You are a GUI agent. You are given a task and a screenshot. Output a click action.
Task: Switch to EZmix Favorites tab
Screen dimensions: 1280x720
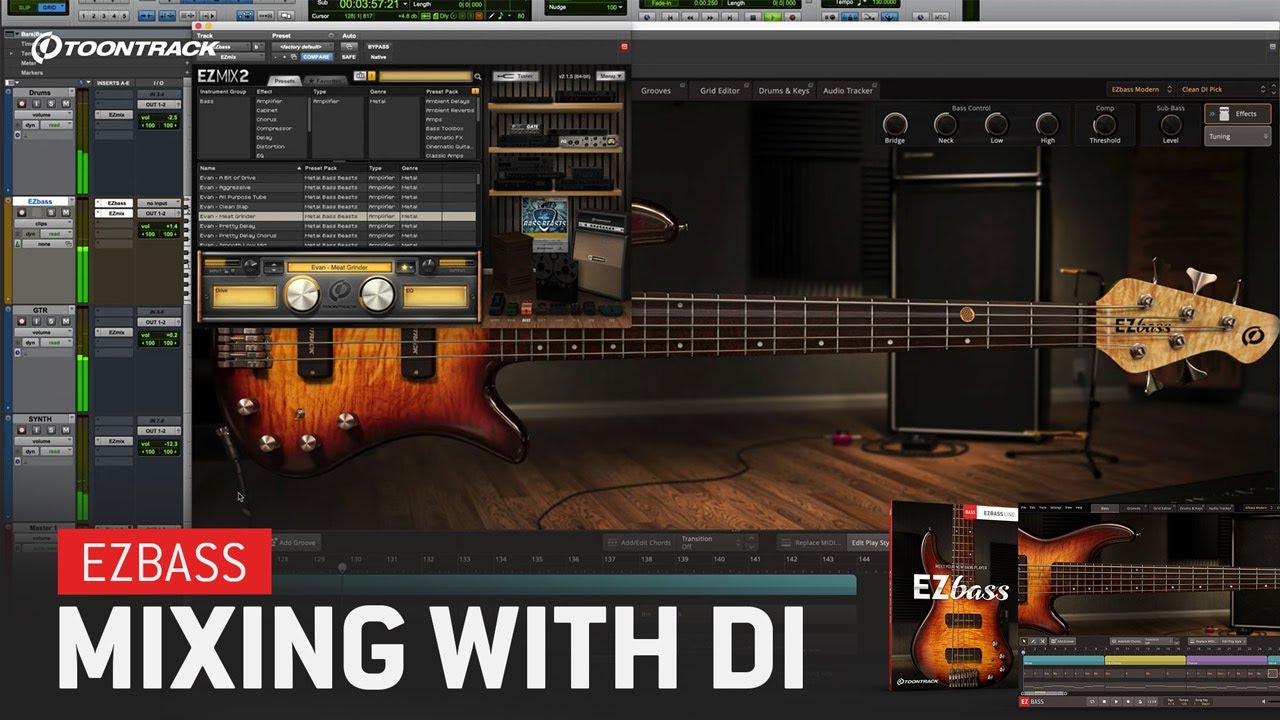click(x=326, y=81)
